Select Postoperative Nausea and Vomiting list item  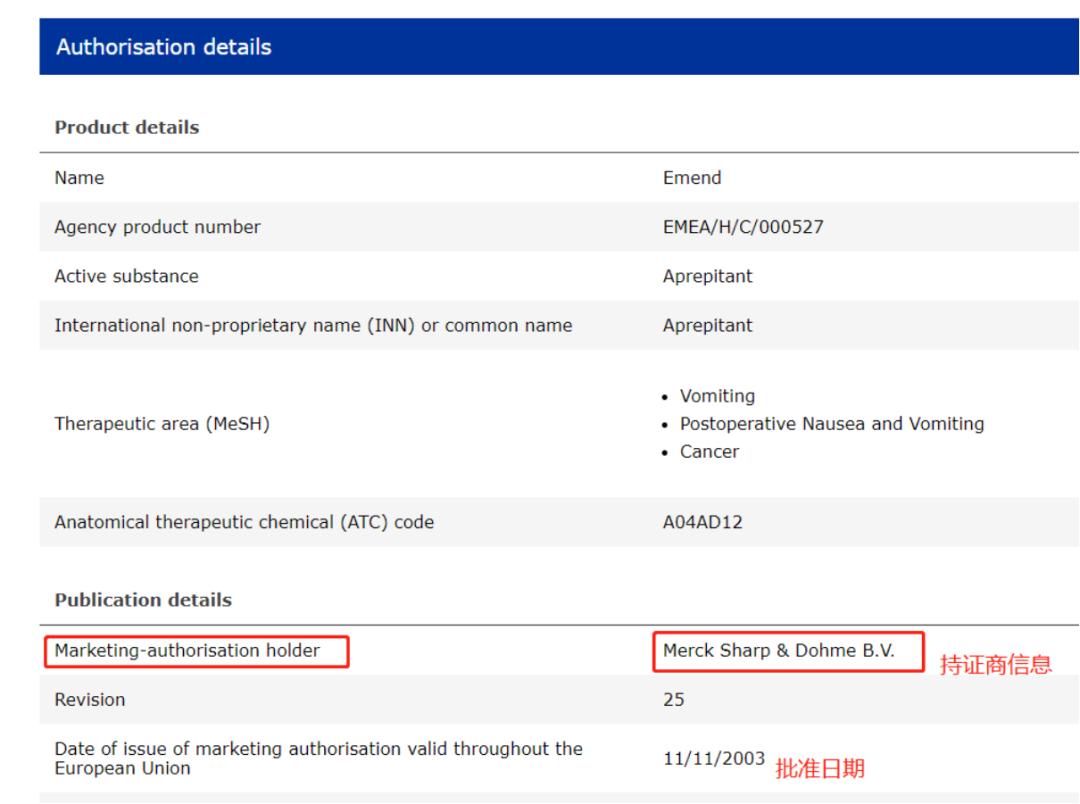point(831,424)
